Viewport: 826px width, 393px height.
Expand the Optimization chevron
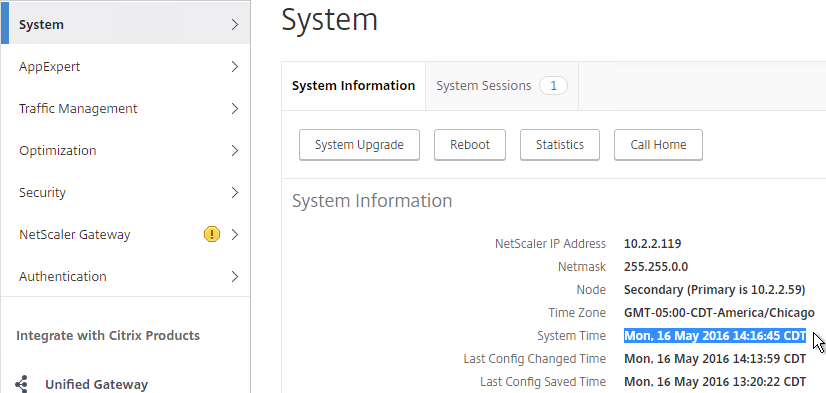pos(235,151)
